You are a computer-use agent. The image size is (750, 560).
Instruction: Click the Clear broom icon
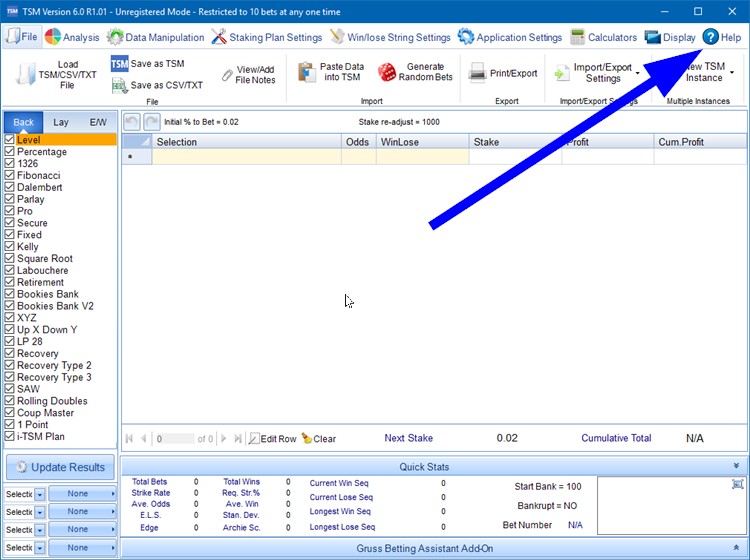[306, 439]
